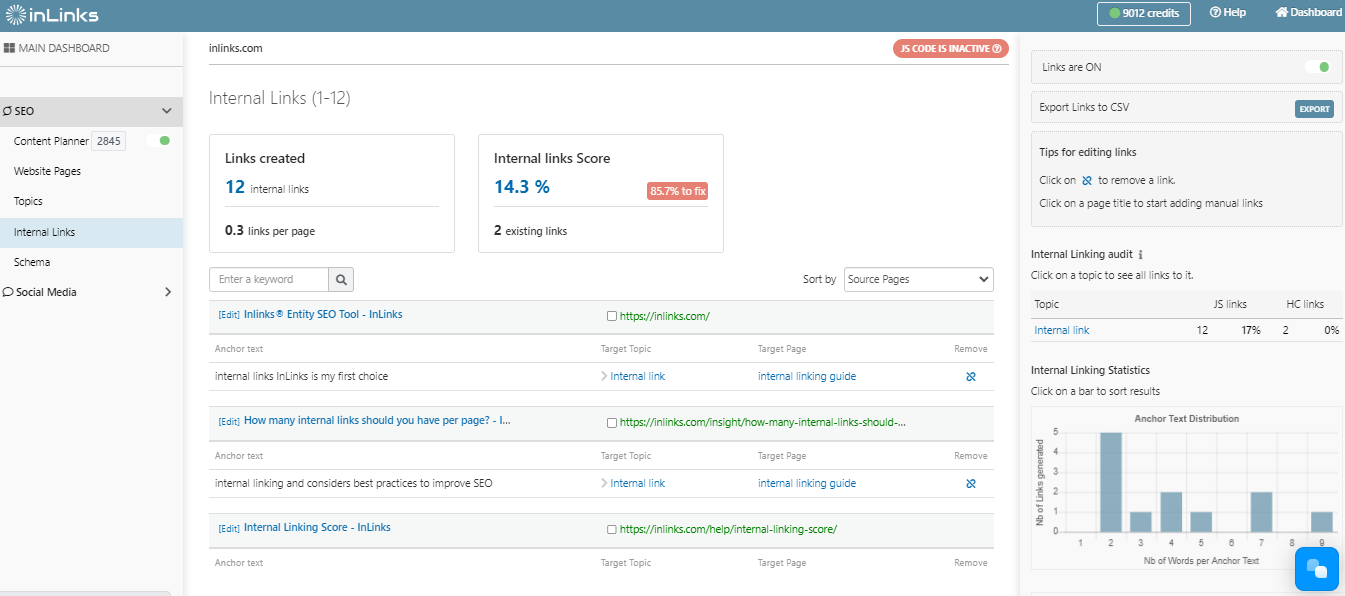Edit the 'How many internal links' page
The width and height of the screenshot is (1345, 596).
coord(229,422)
